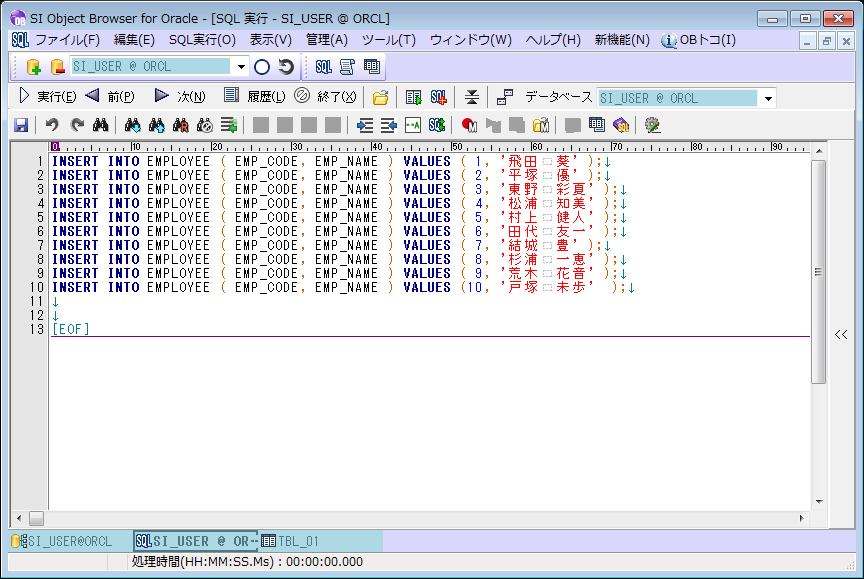Click the open folder icon
This screenshot has height=579, width=864.
(380, 97)
